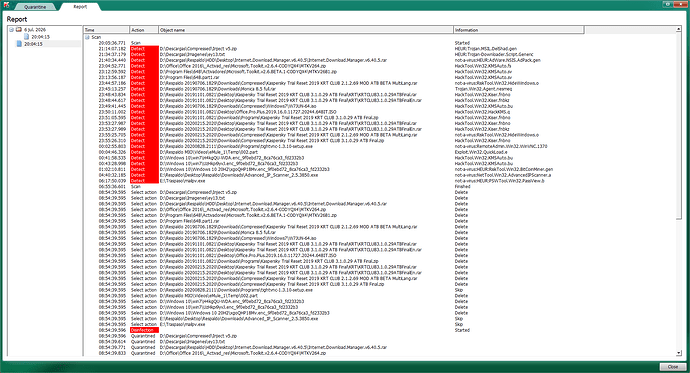Click the scrollbar down arrow
This screenshot has height=373, width=690.
679,353
